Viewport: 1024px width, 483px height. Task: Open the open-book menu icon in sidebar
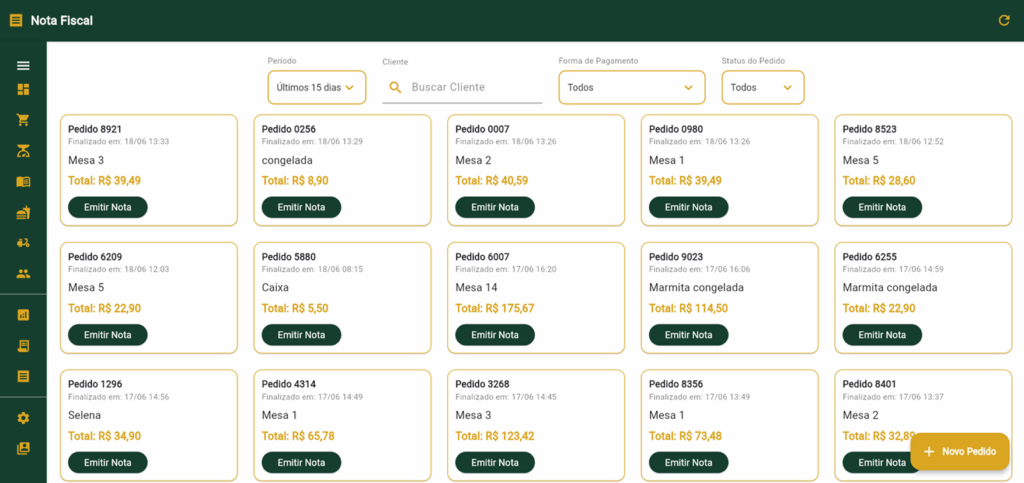click(23, 181)
